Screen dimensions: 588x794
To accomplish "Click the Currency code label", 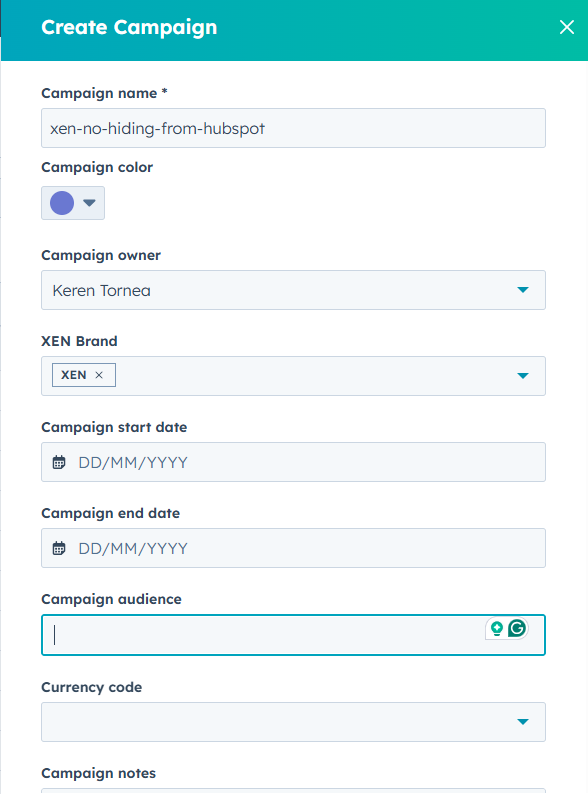I will (92, 687).
